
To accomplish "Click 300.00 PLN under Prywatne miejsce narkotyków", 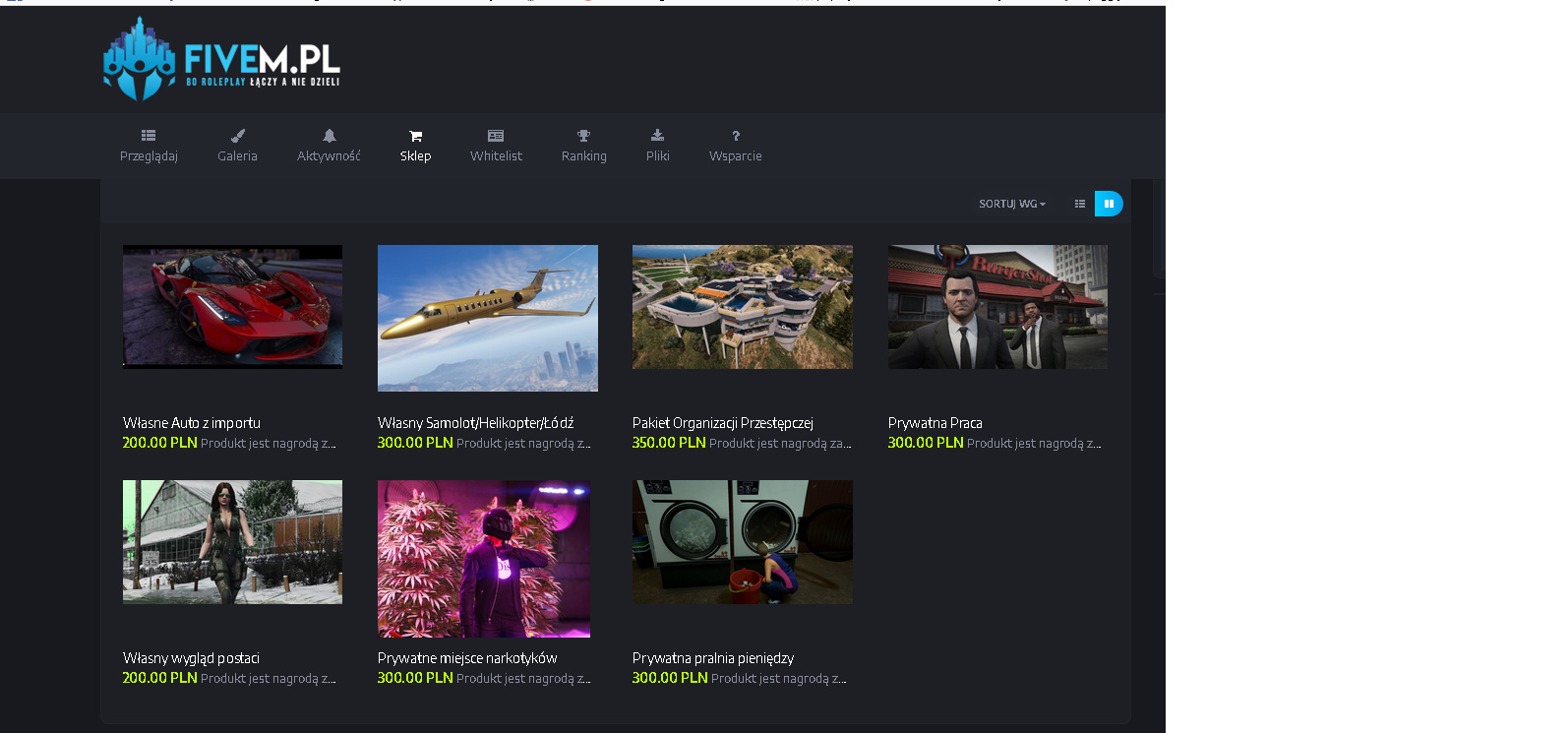I will tap(415, 678).
